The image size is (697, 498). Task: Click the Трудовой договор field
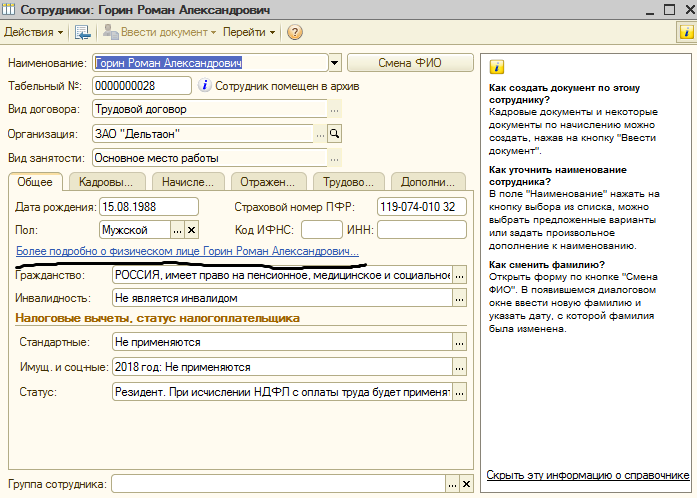210,109
